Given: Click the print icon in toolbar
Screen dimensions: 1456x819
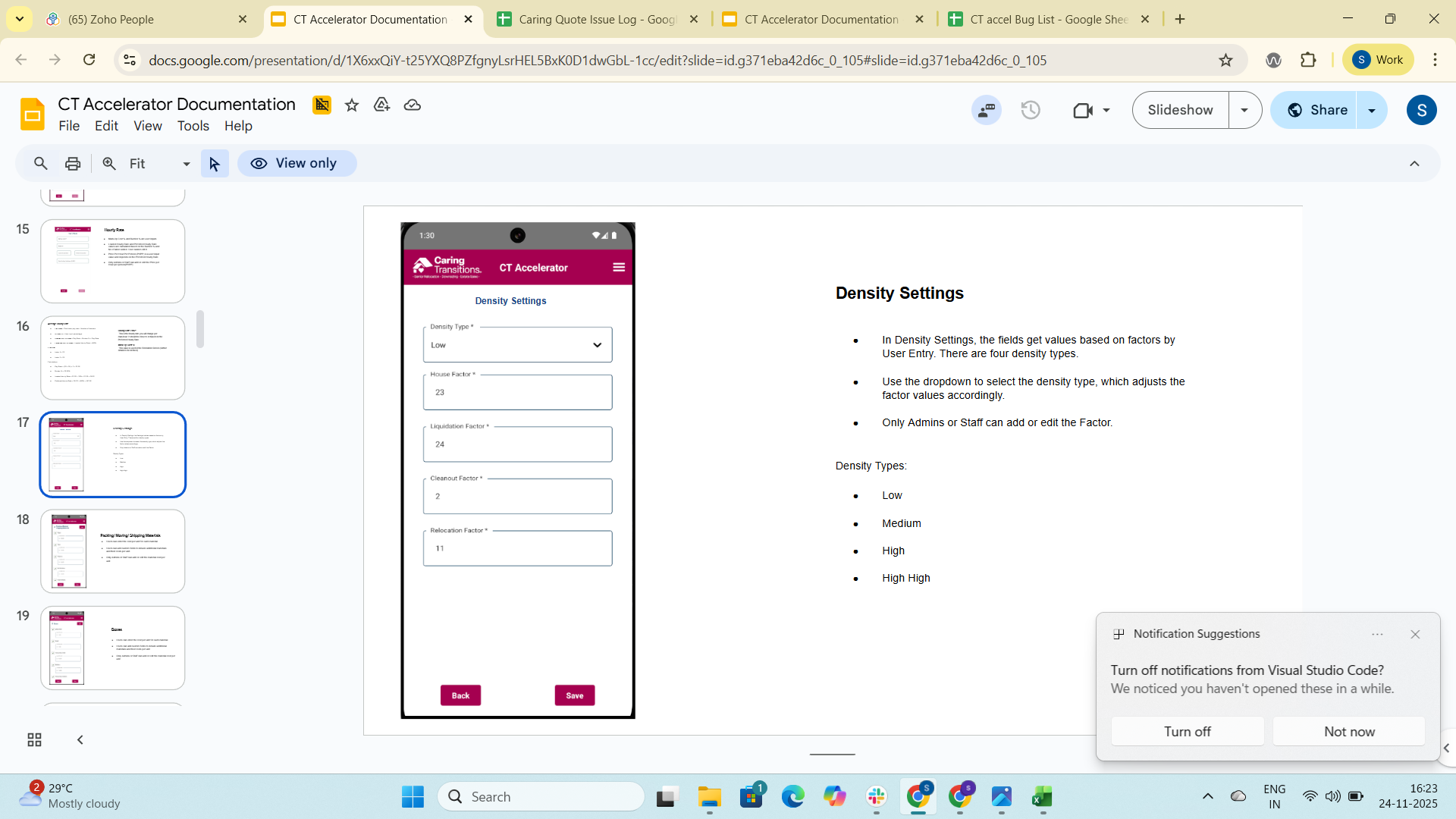Looking at the screenshot, I should [x=73, y=163].
